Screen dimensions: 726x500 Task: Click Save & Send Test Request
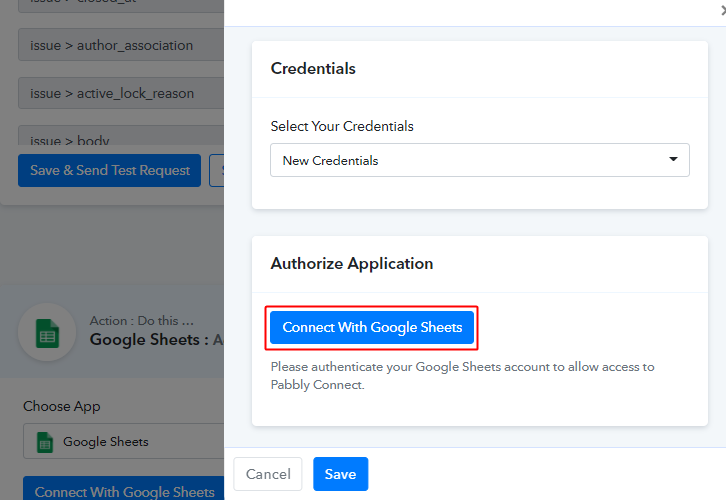click(x=109, y=170)
